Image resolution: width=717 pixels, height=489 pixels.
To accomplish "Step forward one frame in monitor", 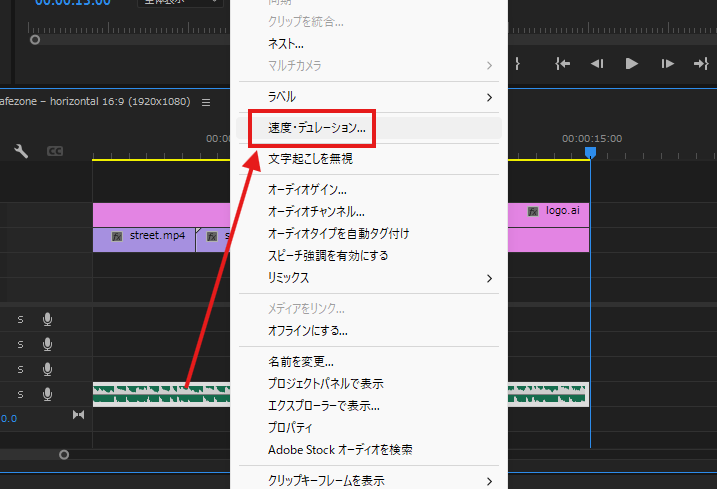I will pyautogui.click(x=667, y=63).
